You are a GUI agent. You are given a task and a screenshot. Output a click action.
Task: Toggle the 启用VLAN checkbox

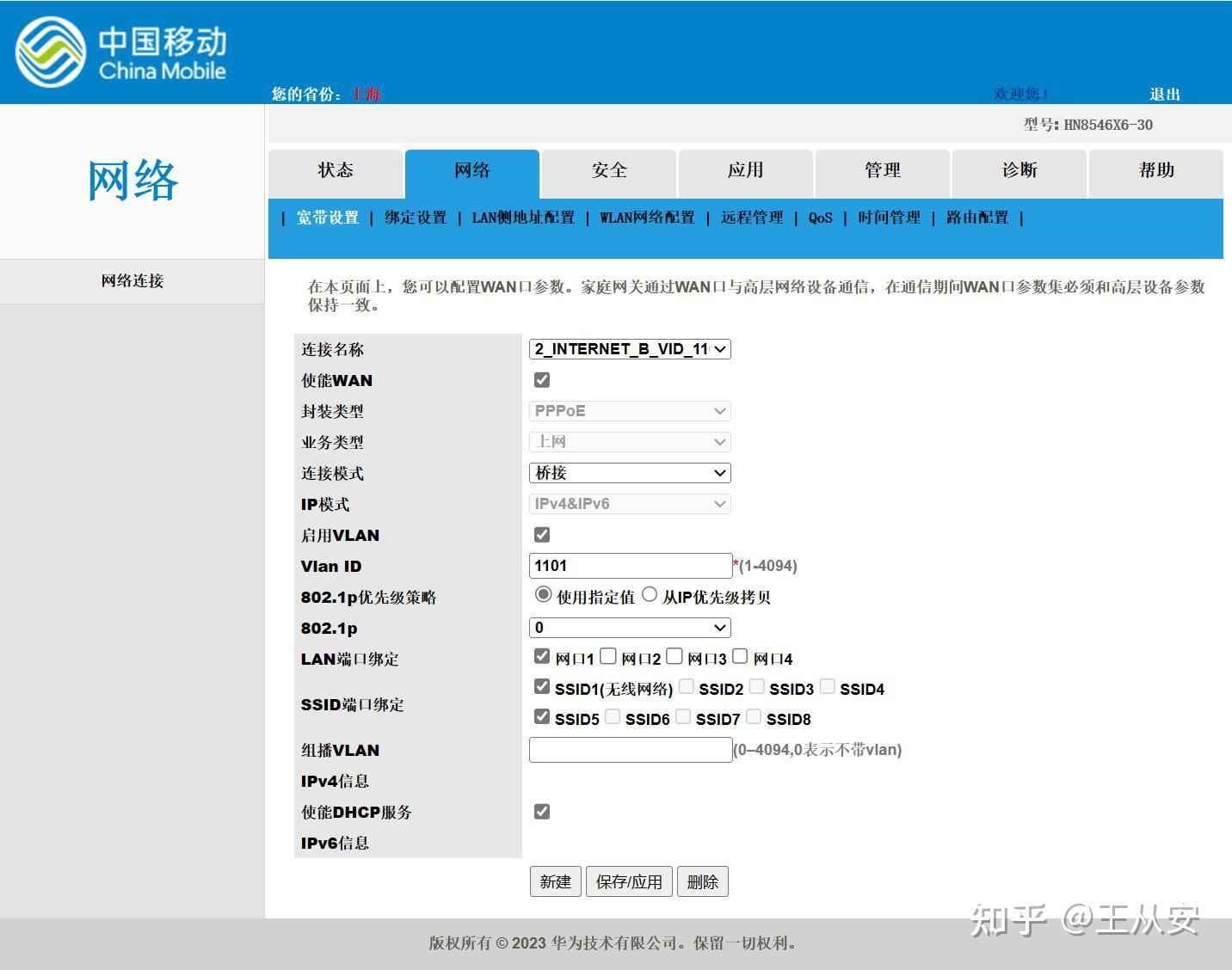pos(542,535)
